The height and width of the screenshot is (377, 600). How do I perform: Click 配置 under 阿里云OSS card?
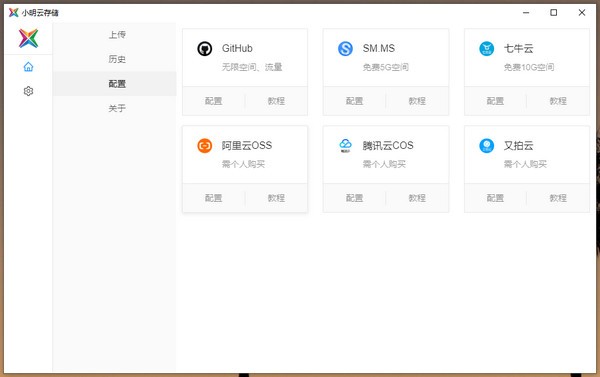[x=214, y=198]
